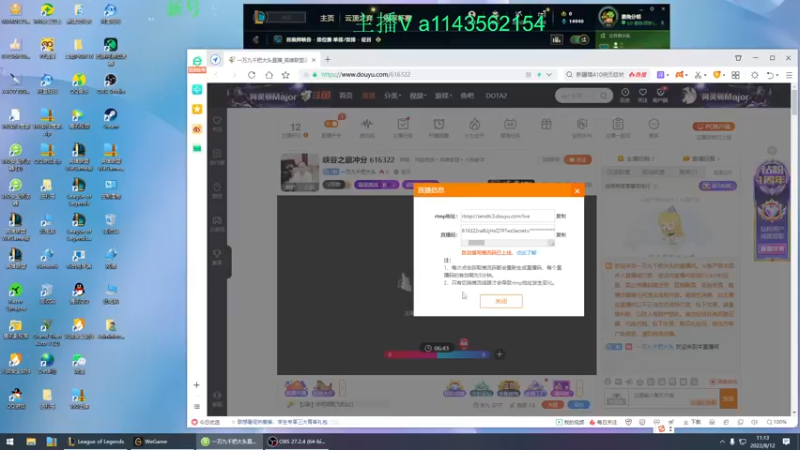Select the Douyu browser tab

[271, 60]
